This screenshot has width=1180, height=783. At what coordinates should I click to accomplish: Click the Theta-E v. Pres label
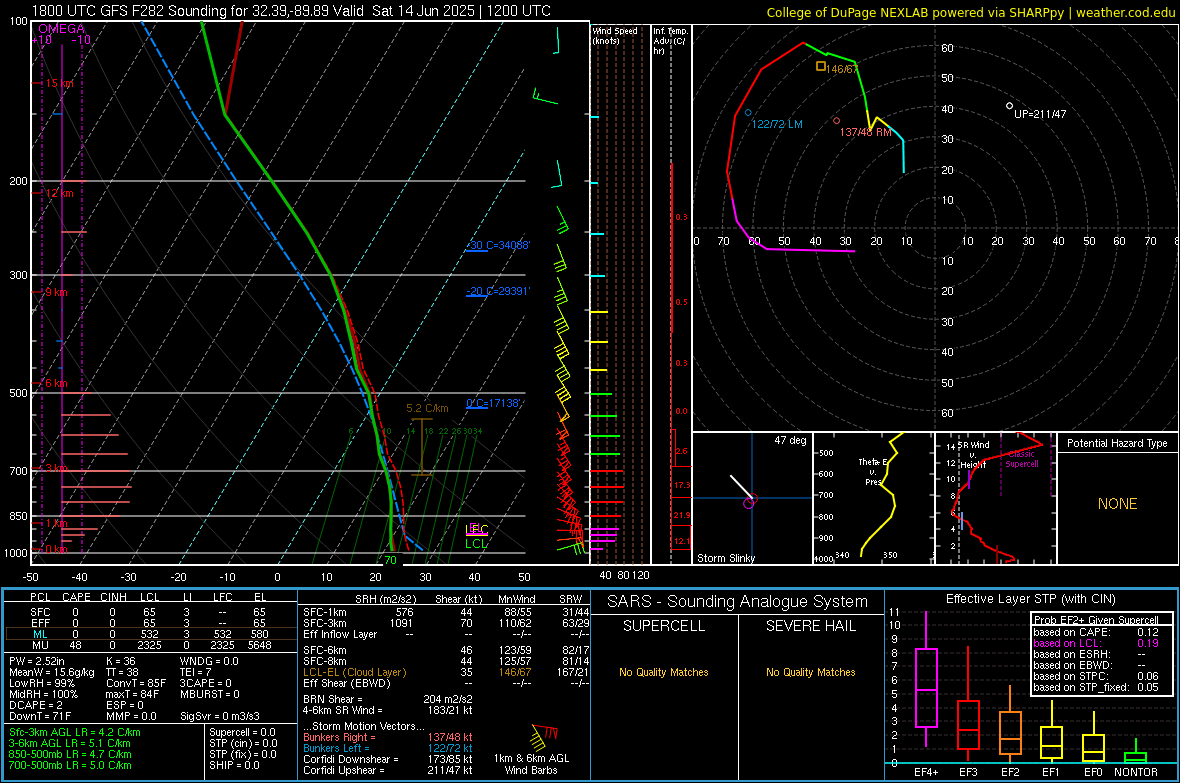tap(873, 471)
